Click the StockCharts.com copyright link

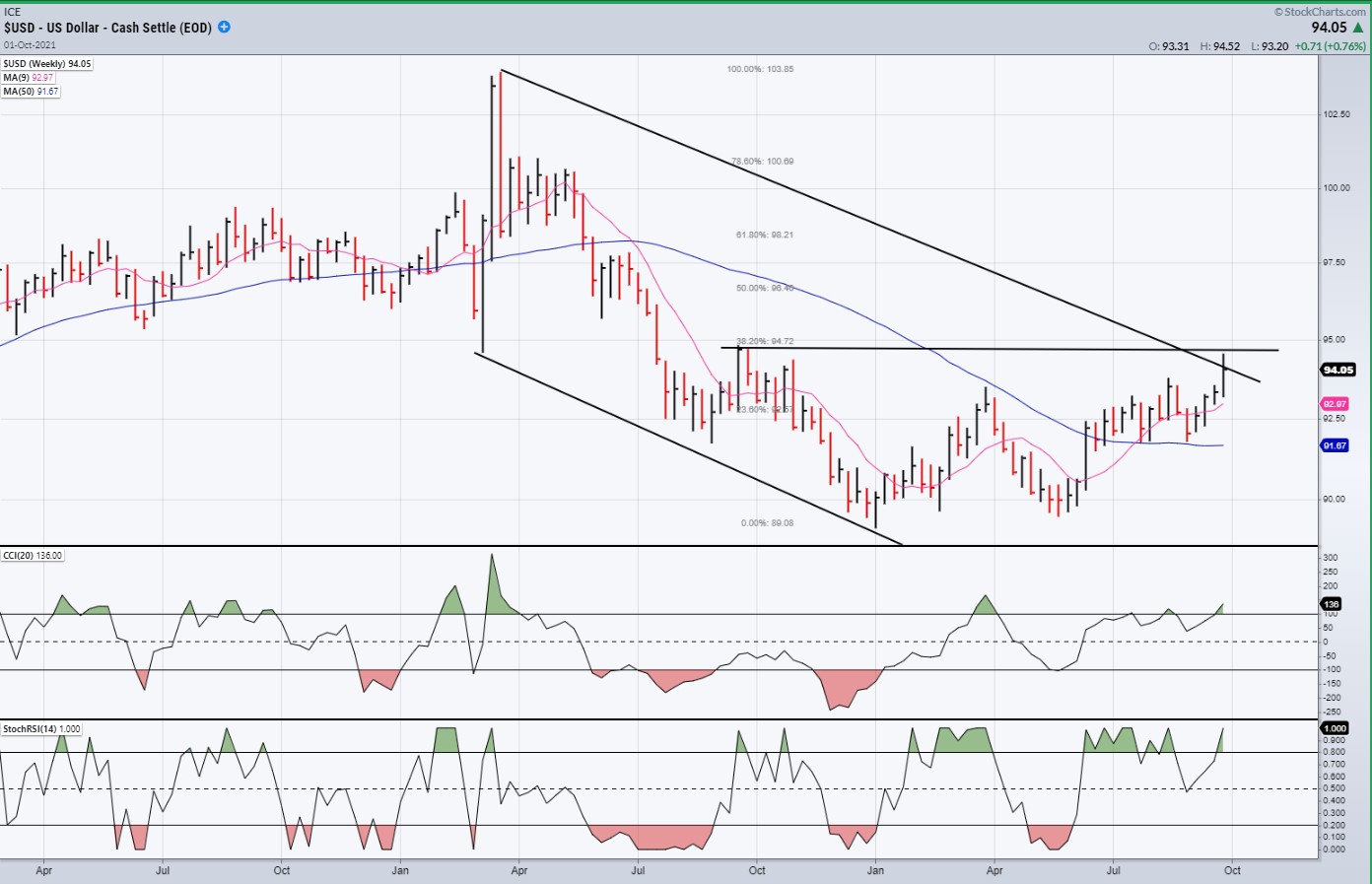tap(1320, 12)
